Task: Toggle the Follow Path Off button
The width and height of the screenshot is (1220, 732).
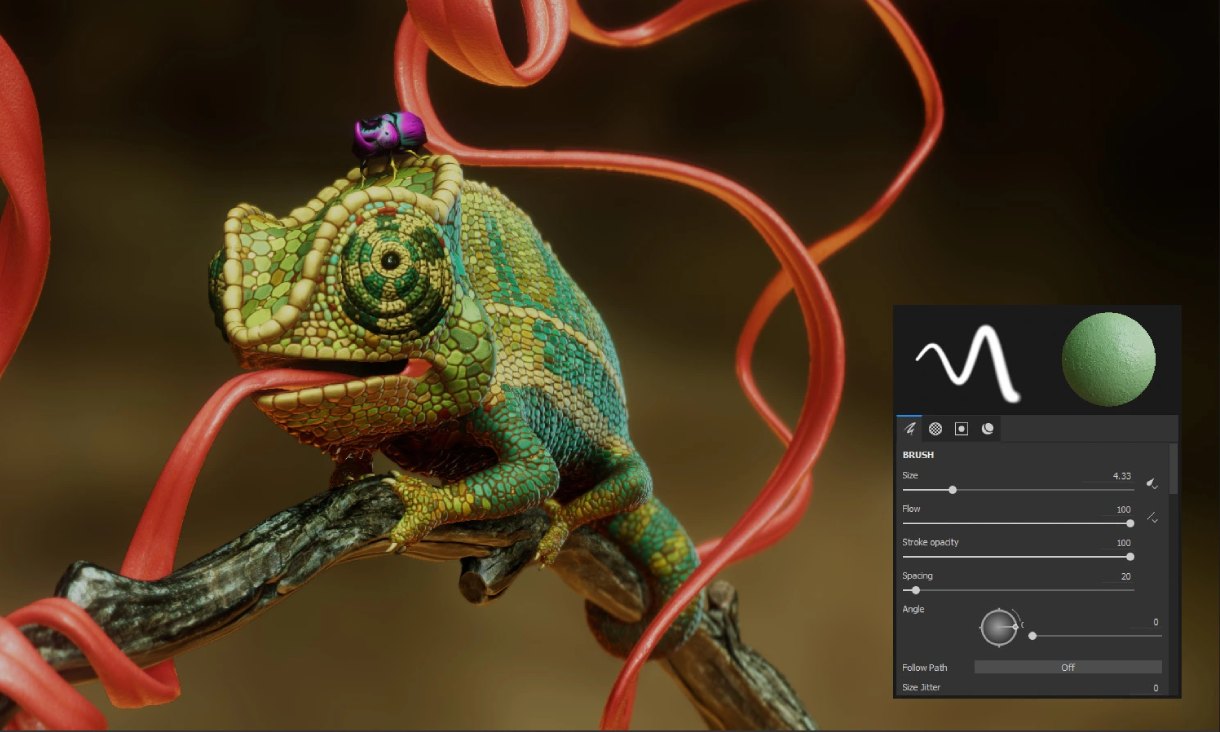Action: pyautogui.click(x=1067, y=667)
